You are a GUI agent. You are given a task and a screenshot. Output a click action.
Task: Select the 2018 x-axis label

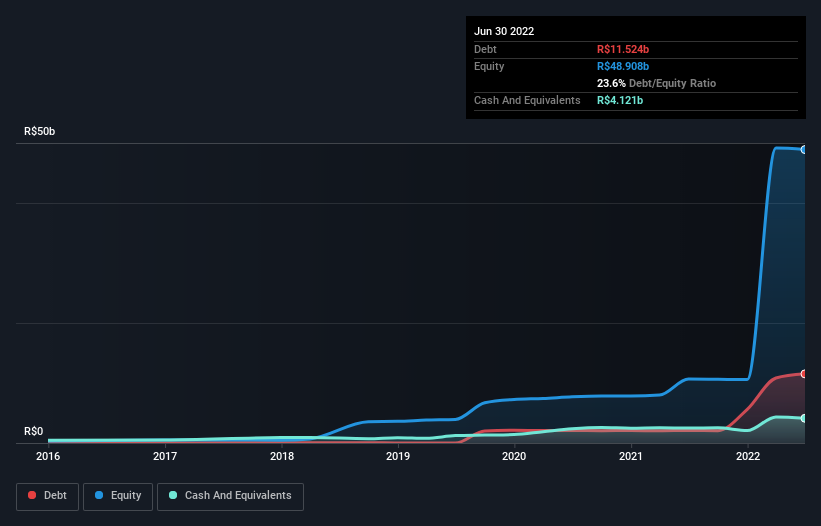(282, 456)
